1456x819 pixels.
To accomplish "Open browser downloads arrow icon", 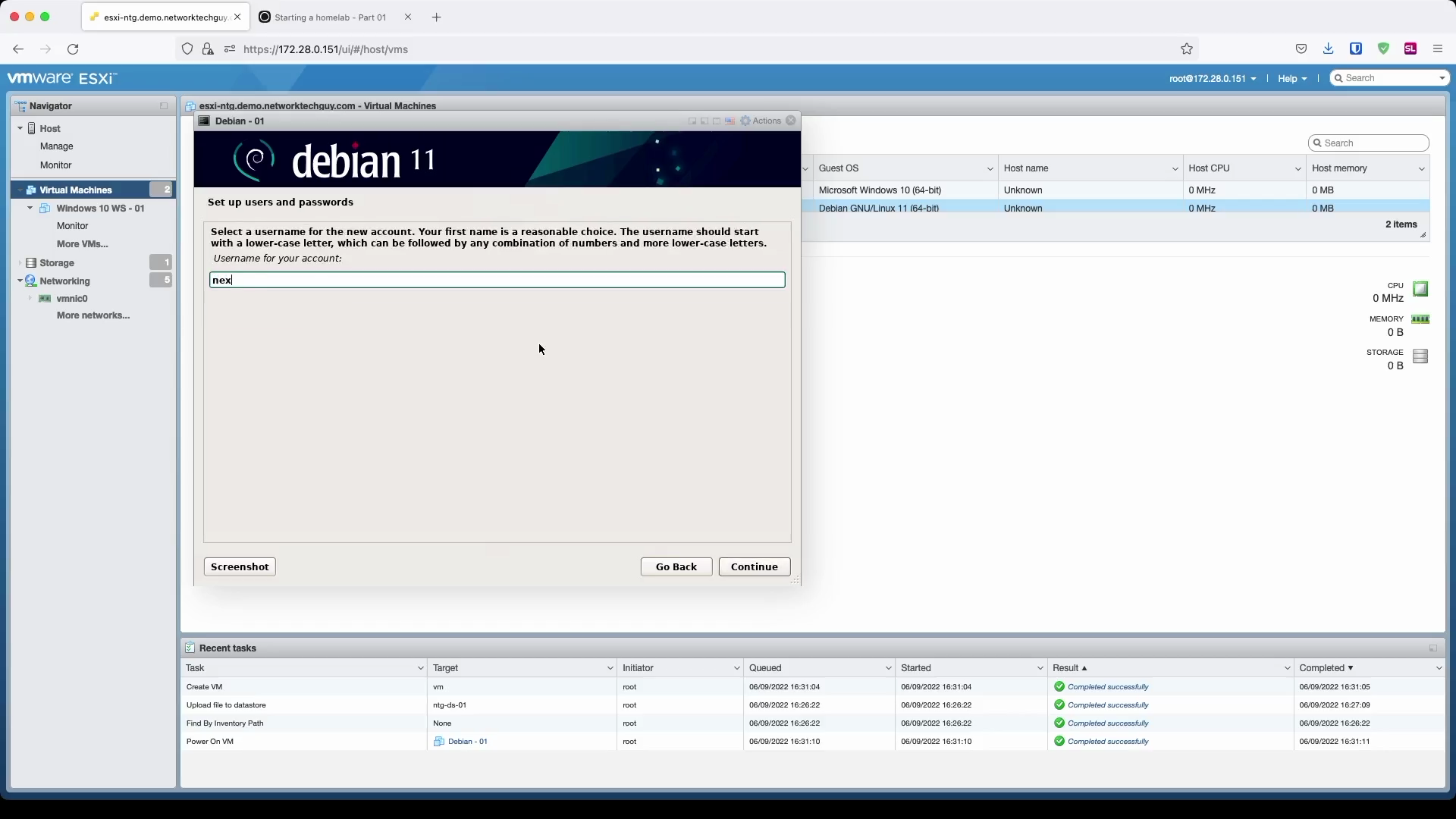I will [x=1328, y=49].
